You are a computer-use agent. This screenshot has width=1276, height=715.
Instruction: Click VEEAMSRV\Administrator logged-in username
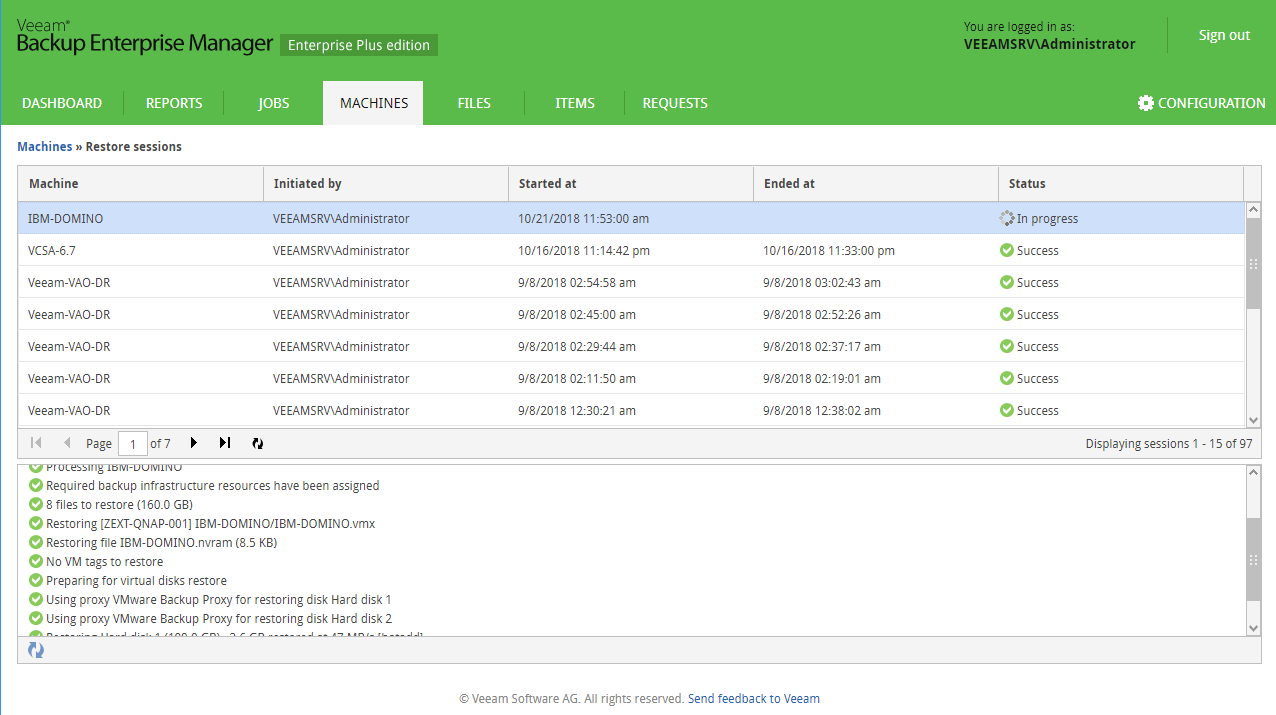tap(1050, 44)
